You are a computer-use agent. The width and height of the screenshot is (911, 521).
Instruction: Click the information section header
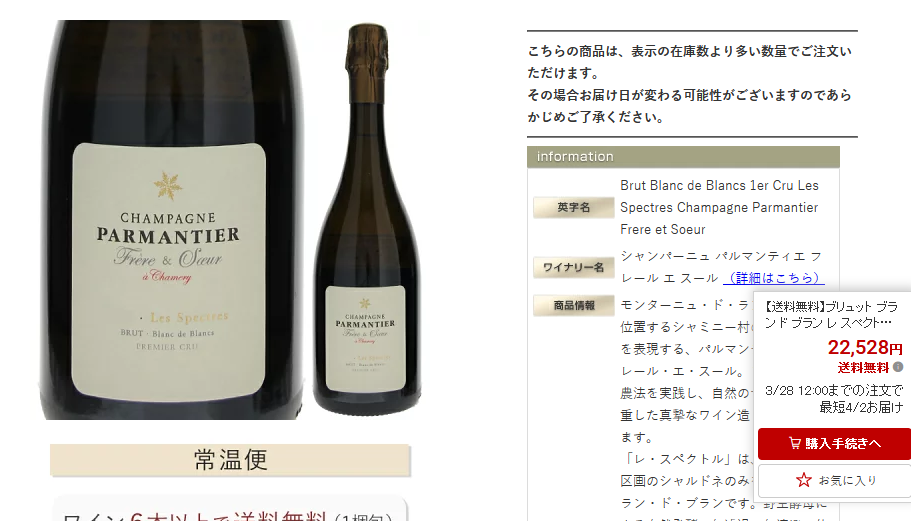[683, 157]
